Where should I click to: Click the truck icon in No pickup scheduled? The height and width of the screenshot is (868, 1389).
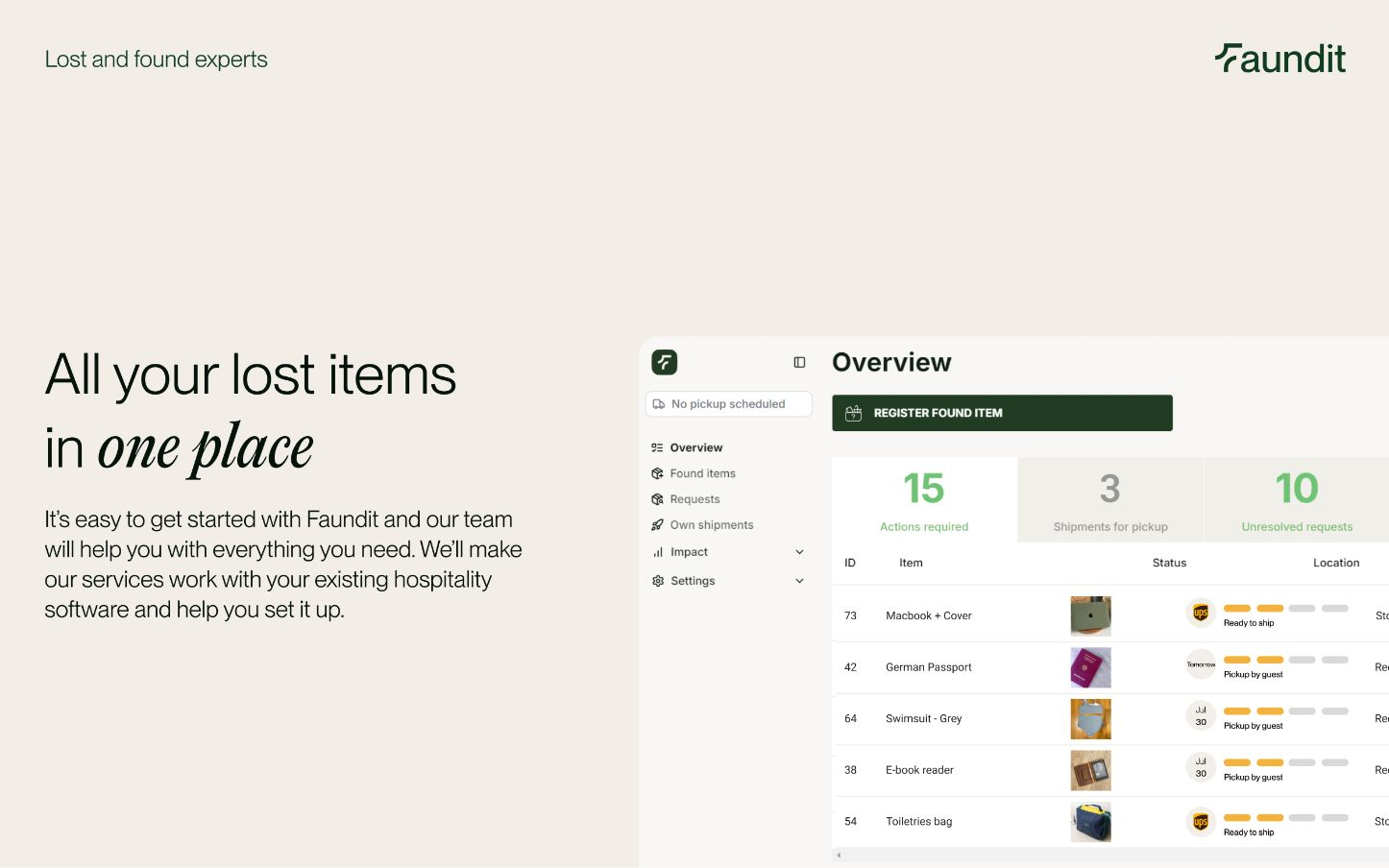[659, 404]
